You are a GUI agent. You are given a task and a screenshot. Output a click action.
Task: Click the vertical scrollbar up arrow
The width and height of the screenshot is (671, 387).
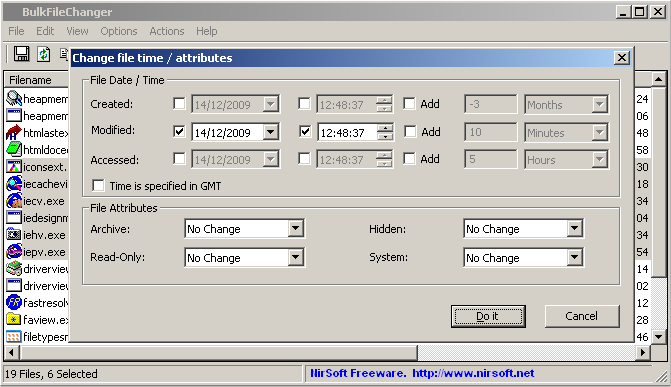coord(659,79)
